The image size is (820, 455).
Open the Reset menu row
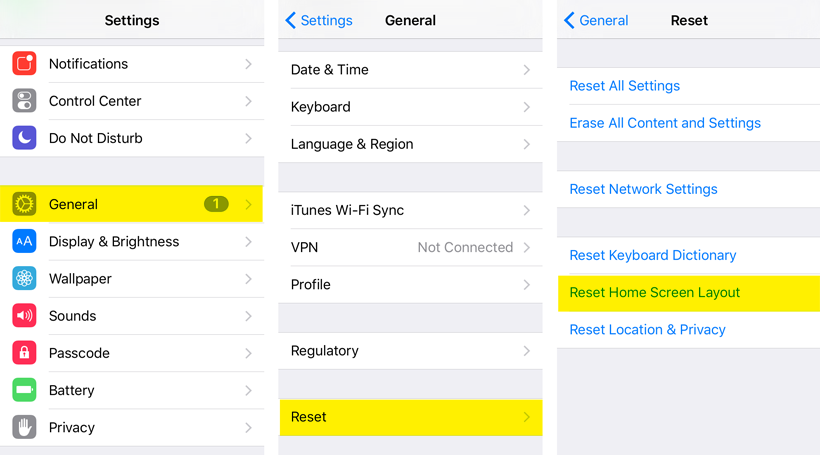[x=410, y=417]
